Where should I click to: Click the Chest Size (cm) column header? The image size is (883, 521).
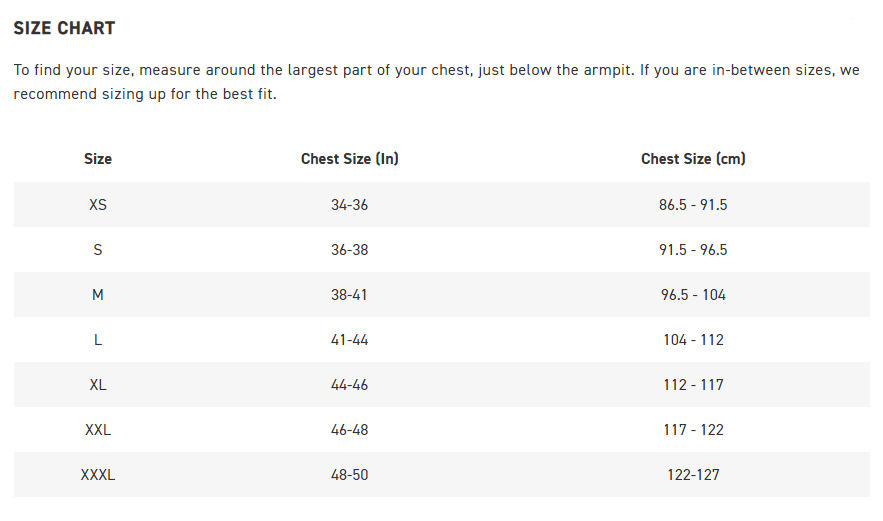[693, 159]
